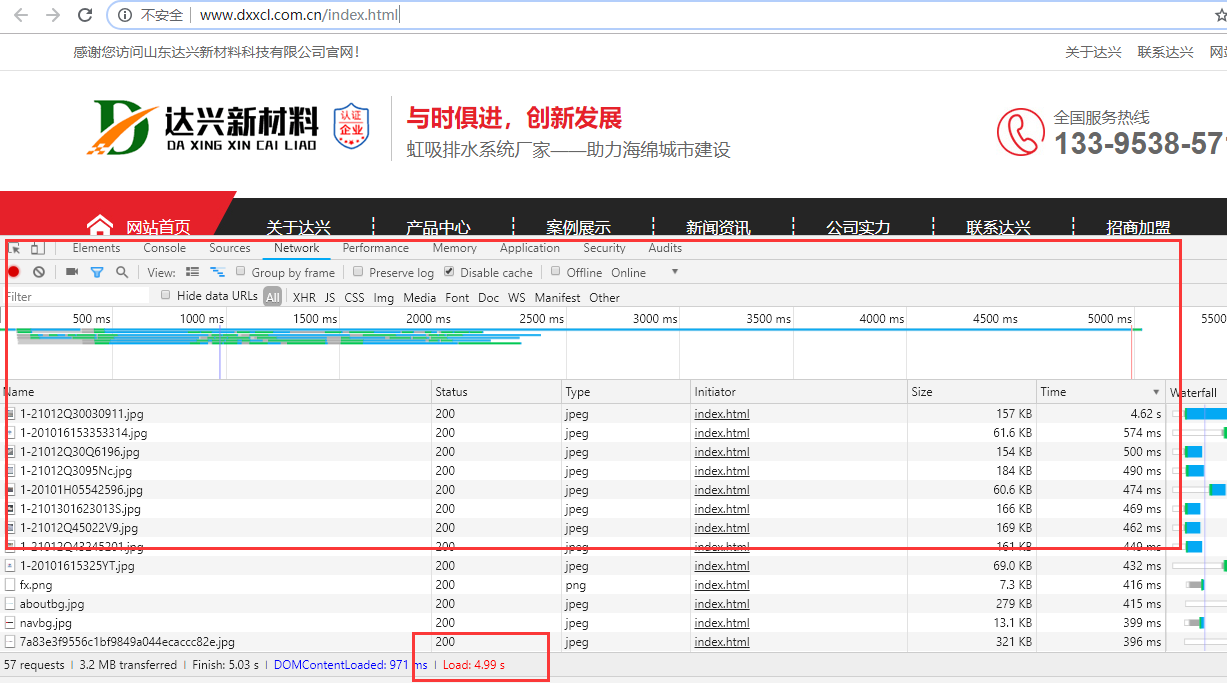Viewport: 1227px width, 683px height.
Task: Show overview waterfall timeline view icon
Action: coord(217,271)
